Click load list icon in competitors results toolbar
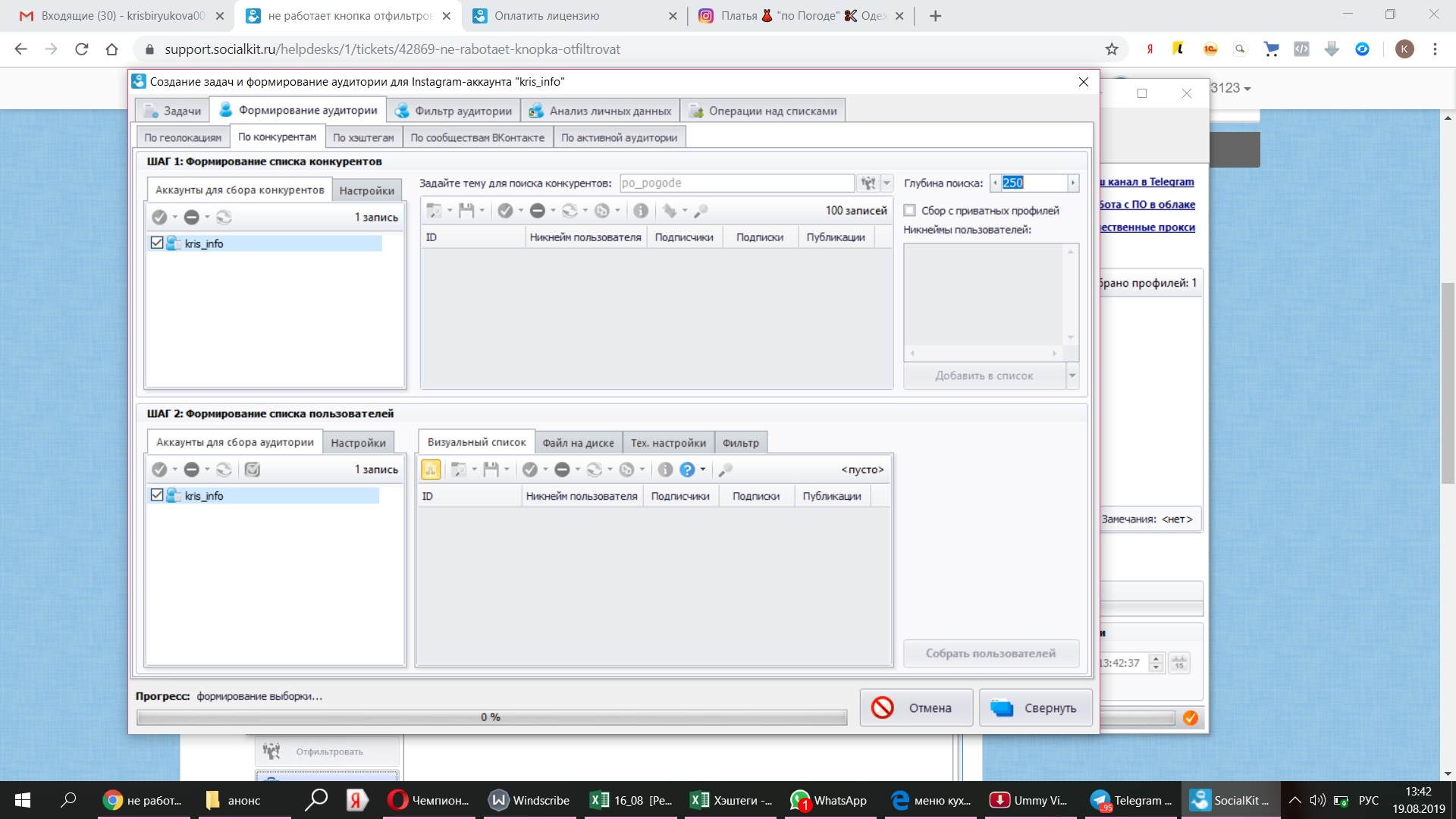1456x819 pixels. 434,211
